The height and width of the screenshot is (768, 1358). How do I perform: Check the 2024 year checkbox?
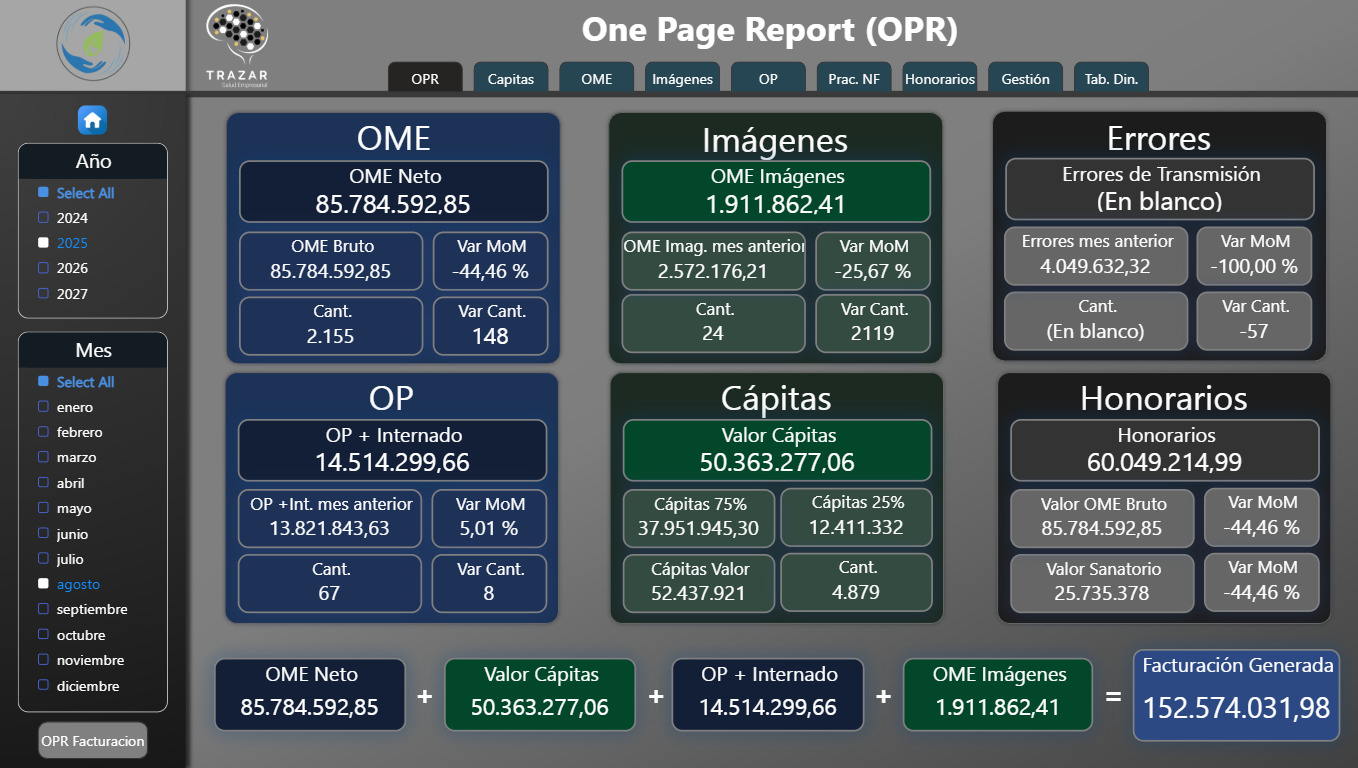tap(43, 218)
